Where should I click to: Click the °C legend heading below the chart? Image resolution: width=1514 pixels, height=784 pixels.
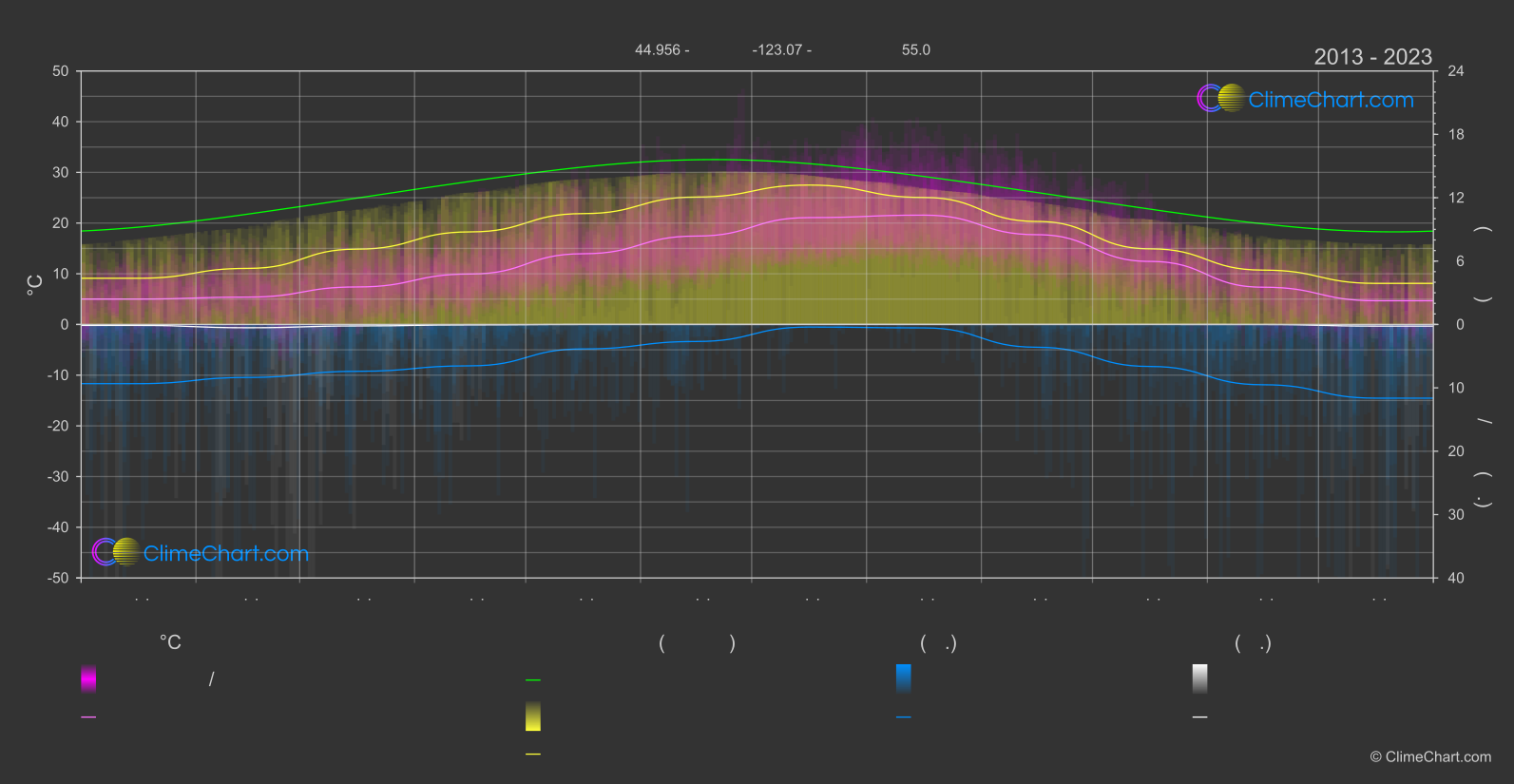(170, 643)
